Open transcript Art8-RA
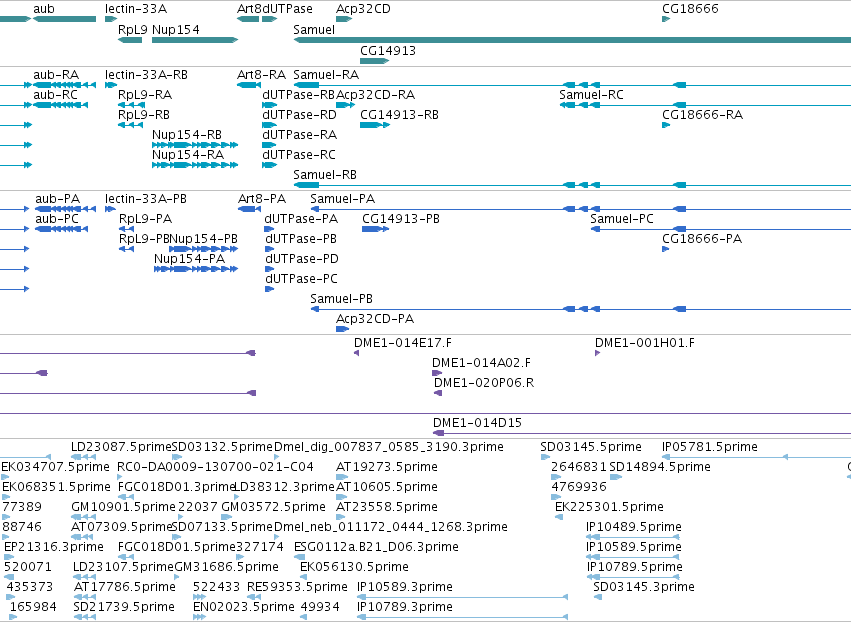This screenshot has height=622, width=851. [262, 75]
